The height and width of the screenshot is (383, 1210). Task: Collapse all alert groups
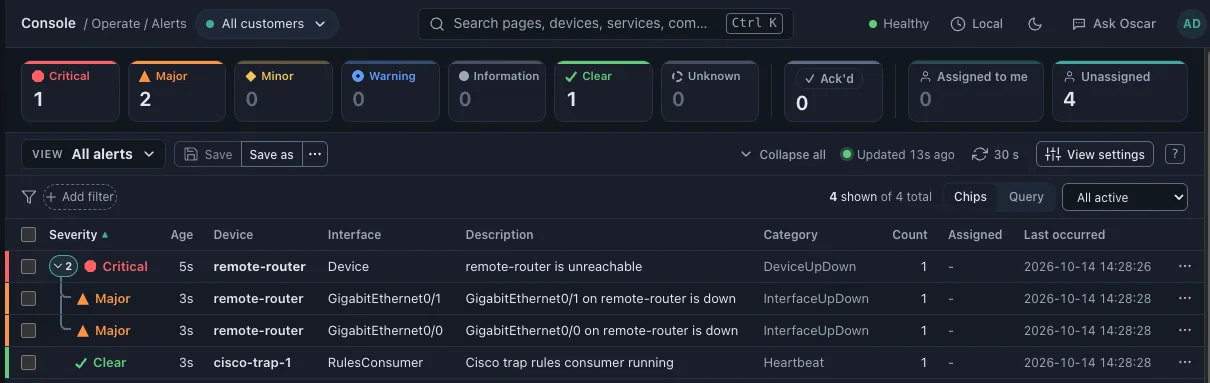tap(783, 154)
